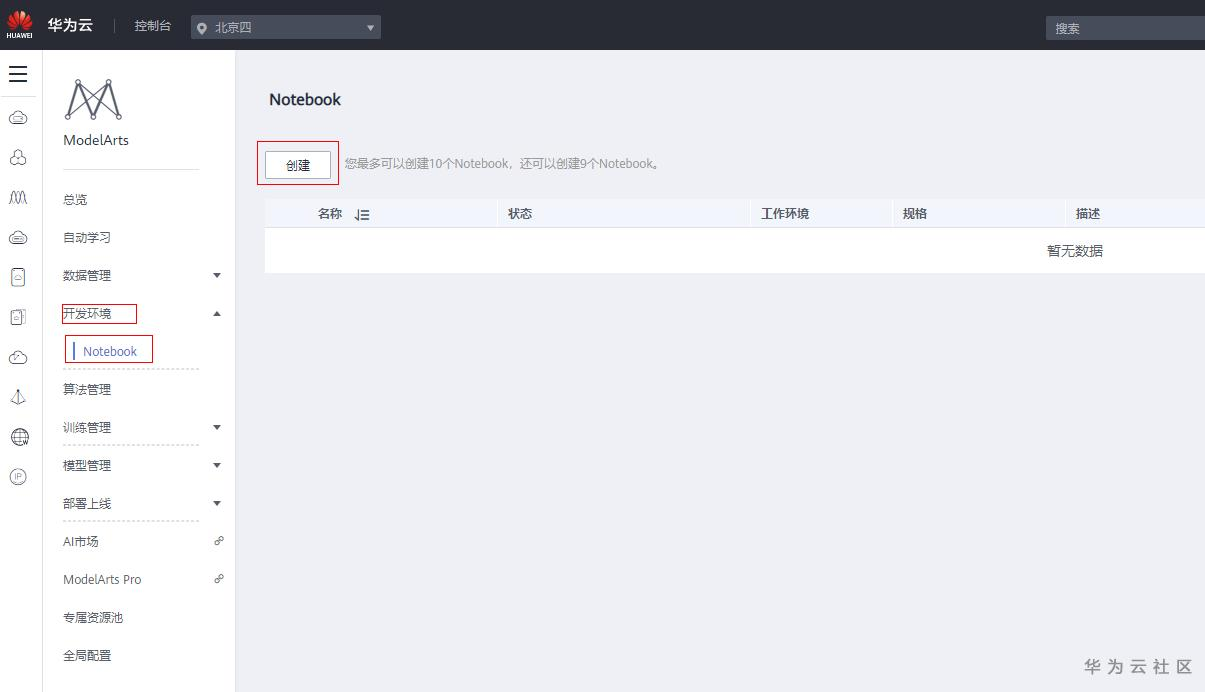Open the AI市场 link
1205x692 pixels.
tap(81, 541)
